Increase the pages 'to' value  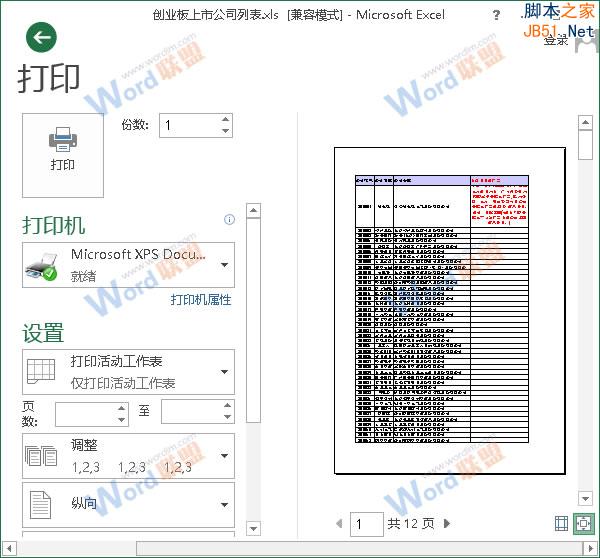(x=227, y=406)
